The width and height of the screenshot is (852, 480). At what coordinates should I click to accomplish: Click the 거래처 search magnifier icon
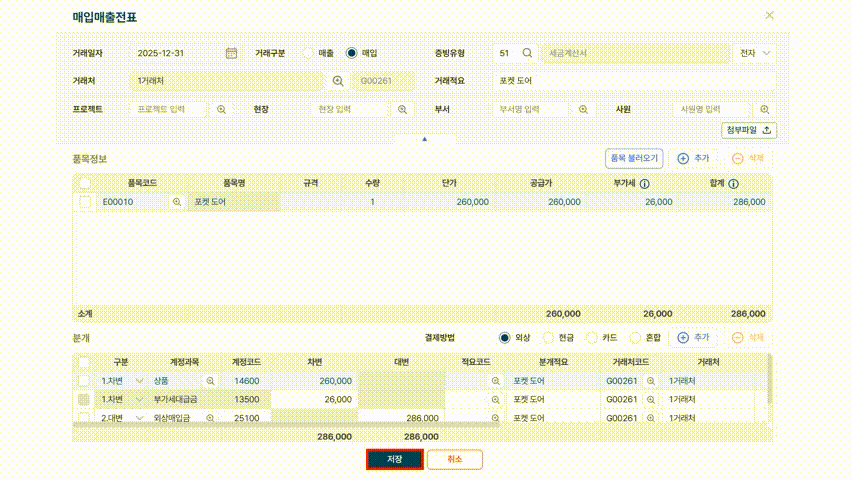point(338,81)
